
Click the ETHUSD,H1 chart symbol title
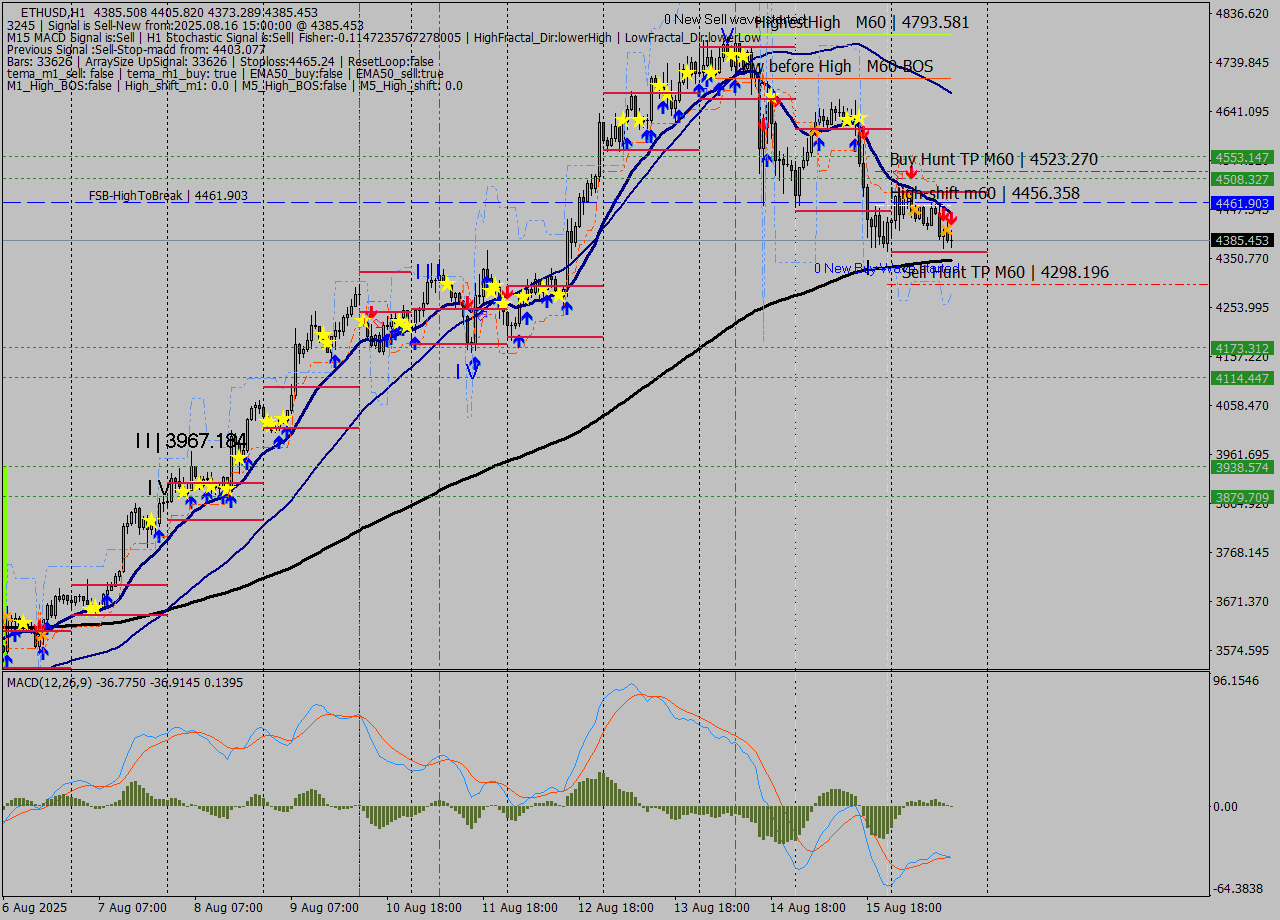coord(52,12)
